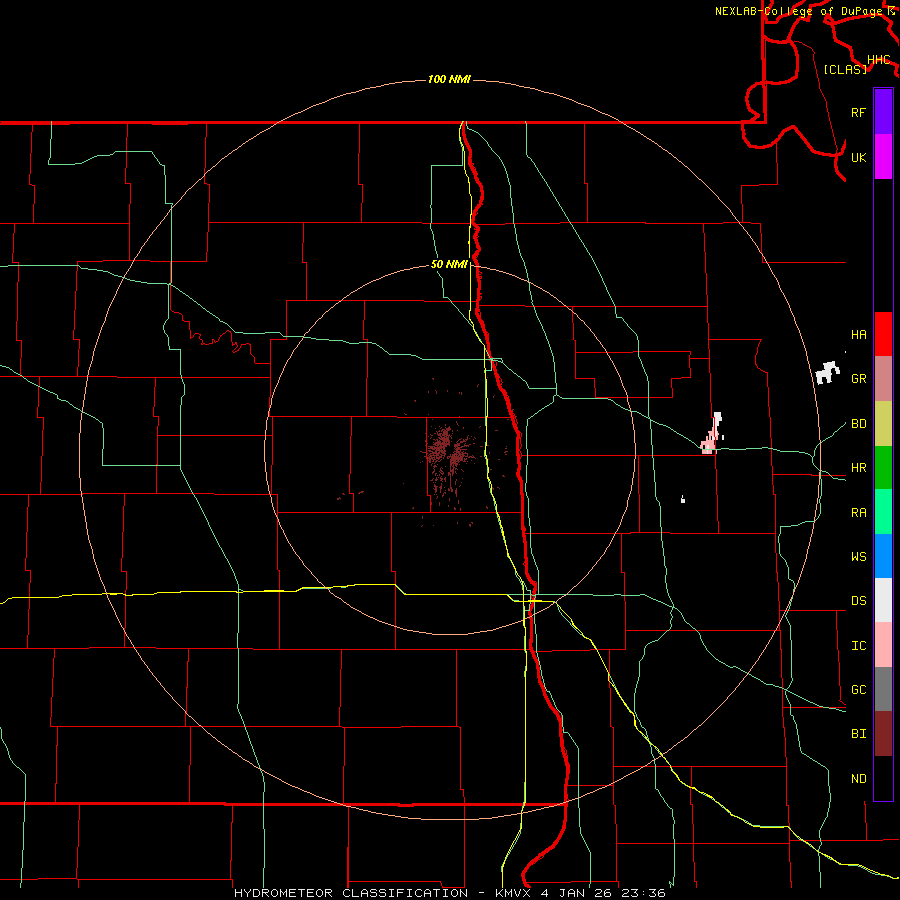Viewport: 900px width, 900px height.
Task: Click the 50 NMI range ring label
Action: [449, 264]
